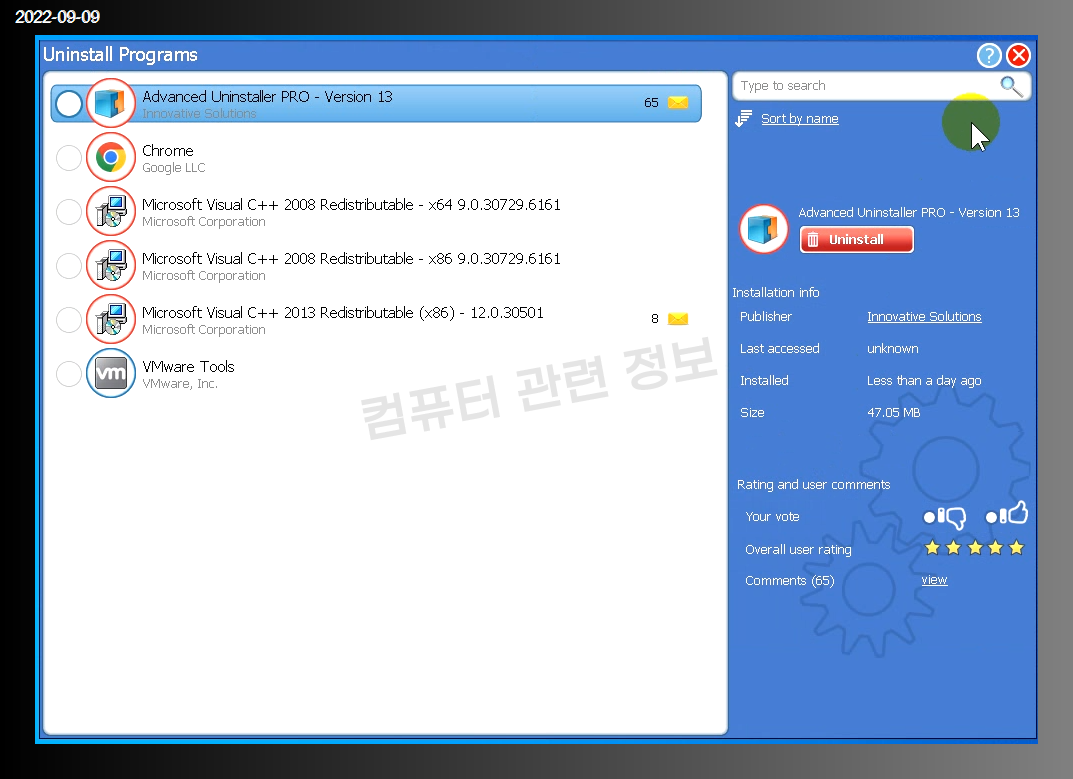
Task: Vote thumbs up for this program
Action: click(x=1007, y=513)
